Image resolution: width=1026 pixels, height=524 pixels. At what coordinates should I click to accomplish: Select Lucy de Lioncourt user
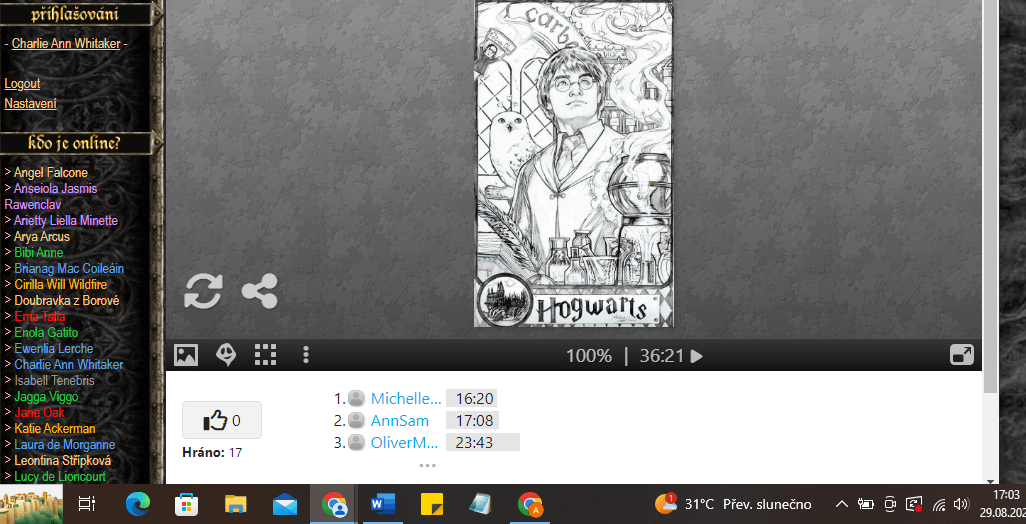[60, 476]
